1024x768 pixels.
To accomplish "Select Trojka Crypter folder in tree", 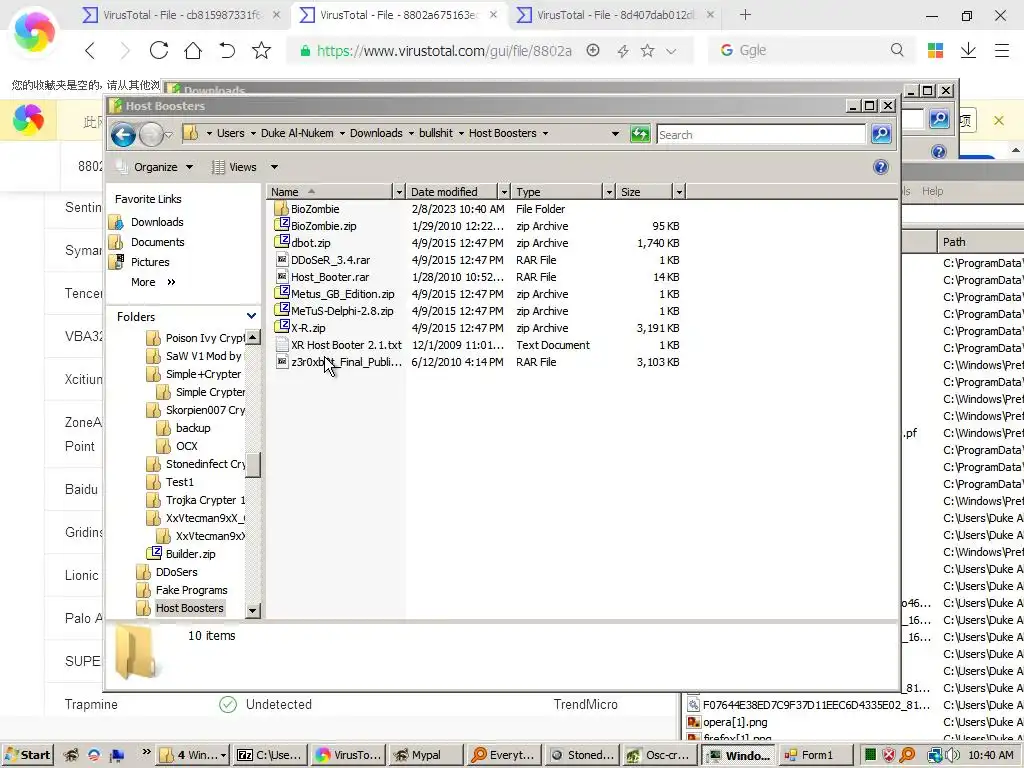I will tap(205, 500).
